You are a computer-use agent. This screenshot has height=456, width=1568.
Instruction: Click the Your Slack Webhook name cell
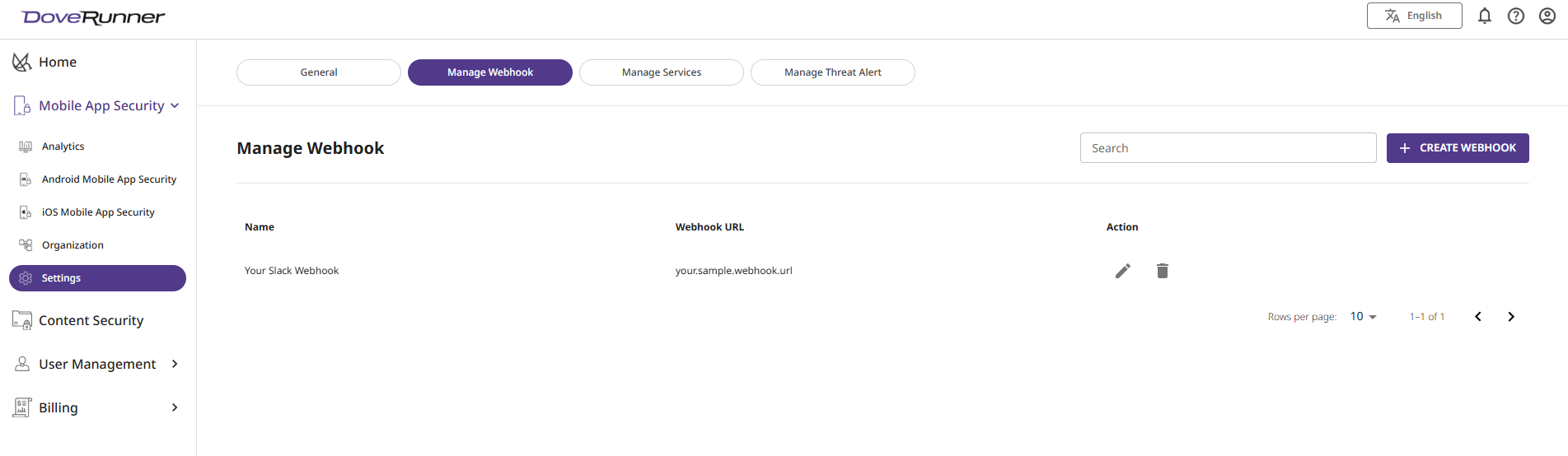[292, 271]
